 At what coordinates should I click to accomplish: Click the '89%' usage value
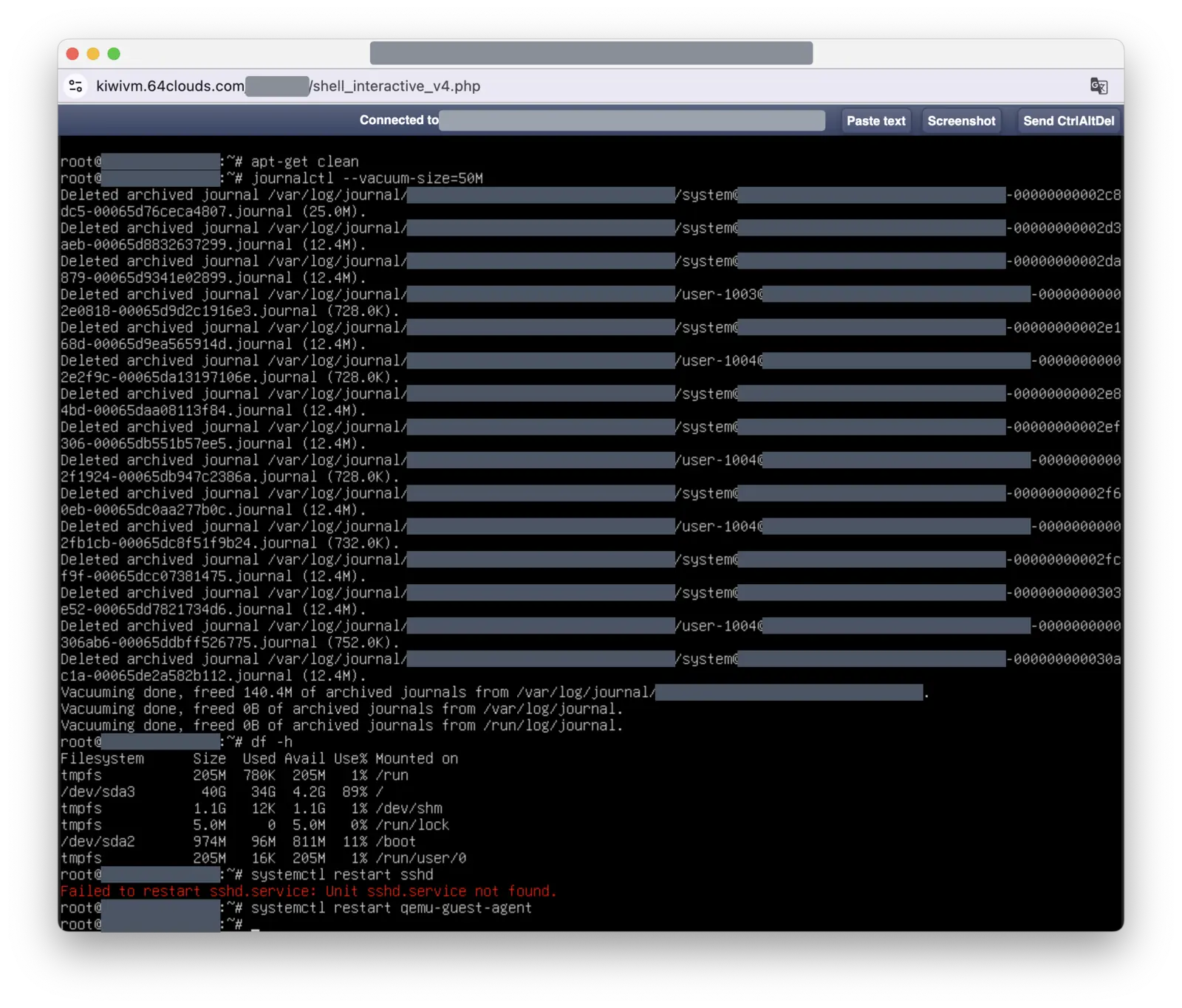tap(355, 792)
